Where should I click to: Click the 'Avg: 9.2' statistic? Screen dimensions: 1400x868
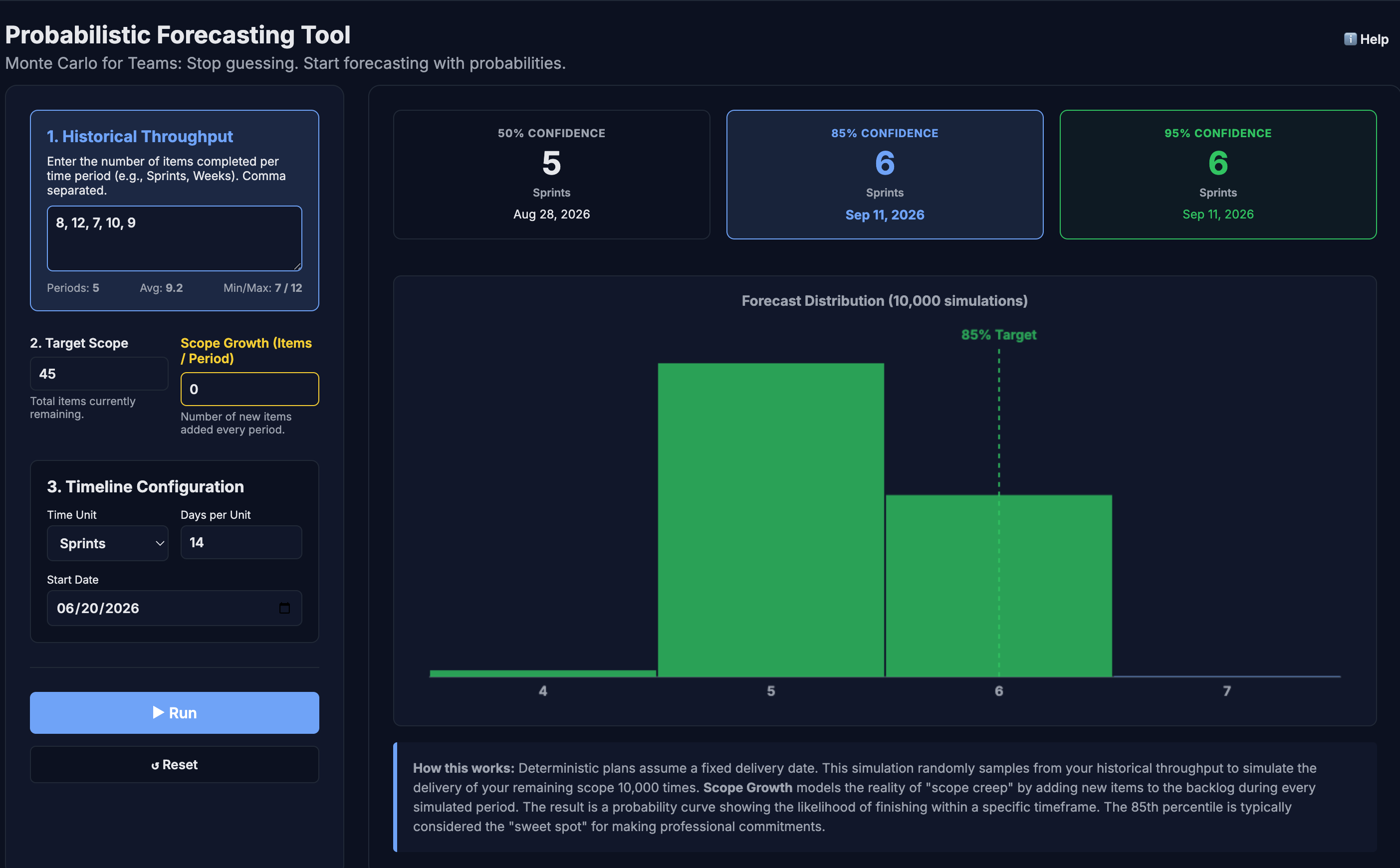pyautogui.click(x=161, y=288)
